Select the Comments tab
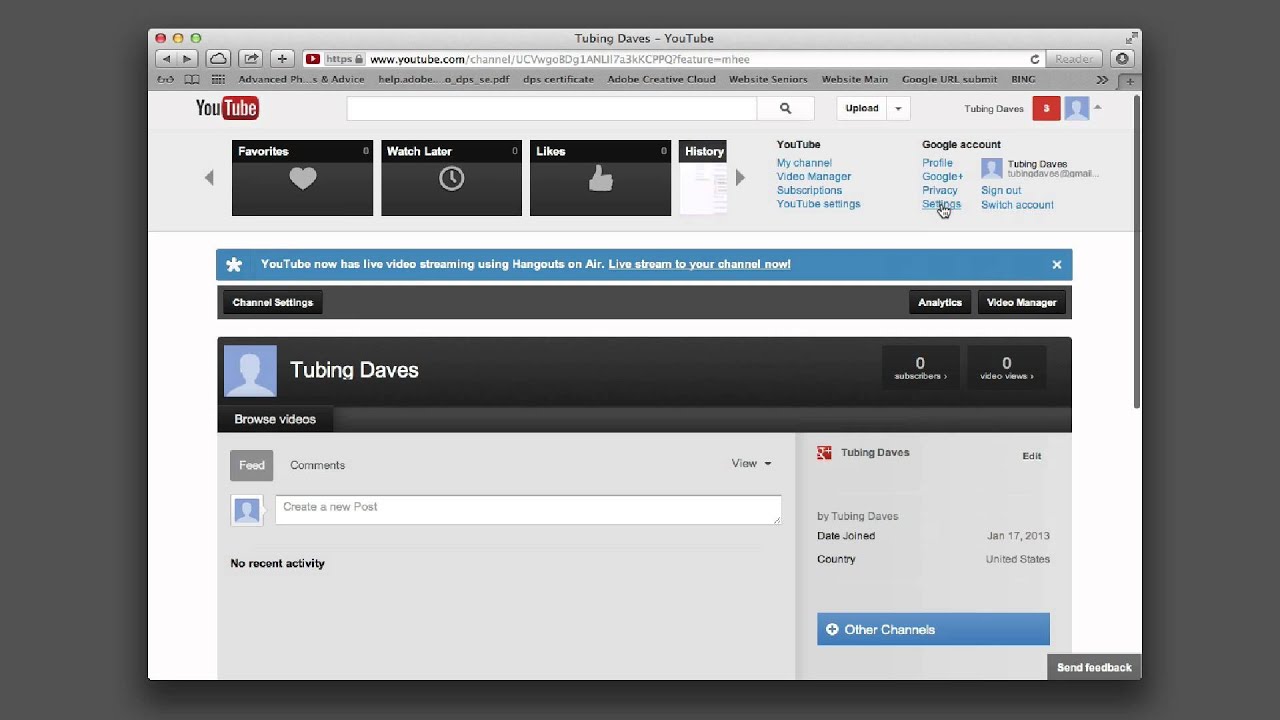Viewport: 1280px width, 720px height. coord(317,465)
